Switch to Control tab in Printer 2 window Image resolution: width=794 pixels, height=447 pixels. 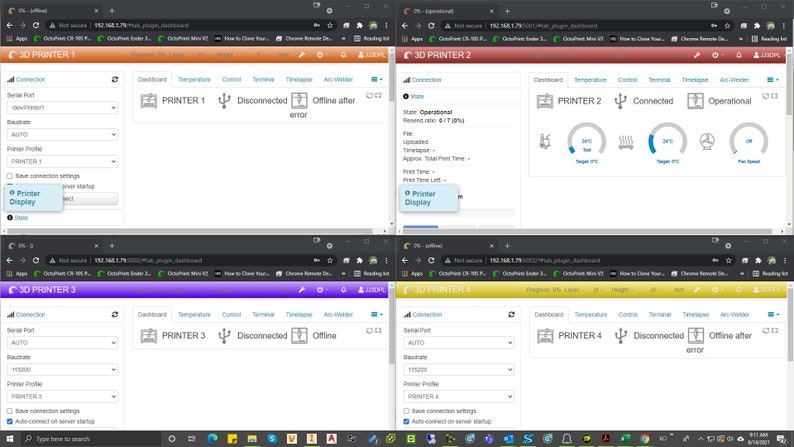tap(627, 80)
